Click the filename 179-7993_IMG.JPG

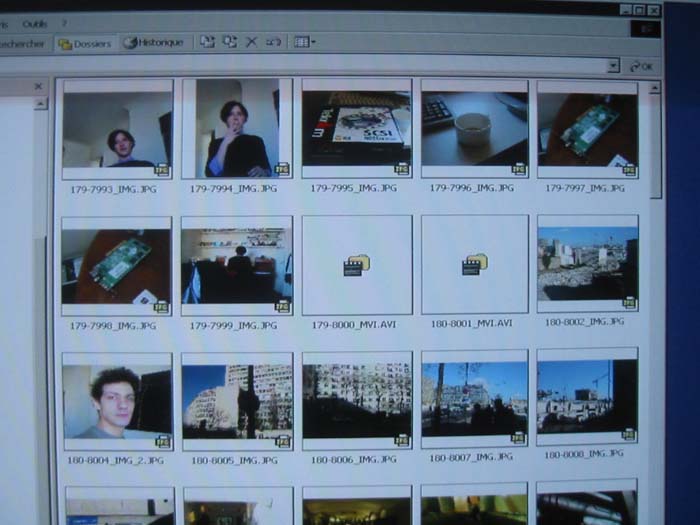coord(113,189)
